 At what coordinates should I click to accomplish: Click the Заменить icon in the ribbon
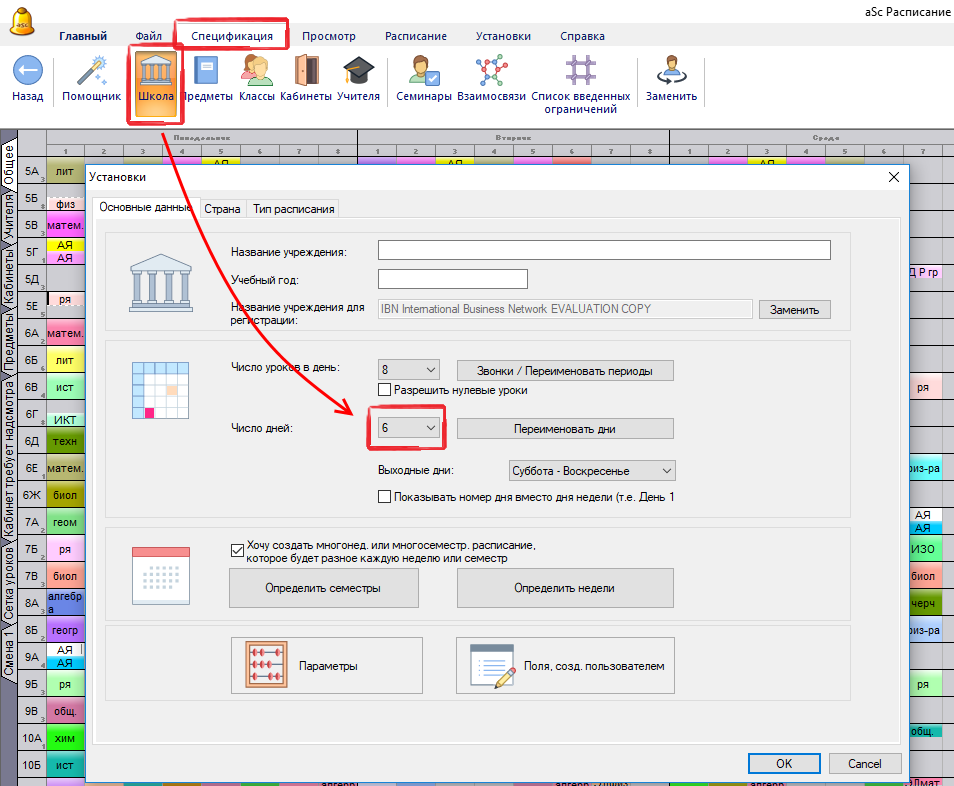coord(671,72)
